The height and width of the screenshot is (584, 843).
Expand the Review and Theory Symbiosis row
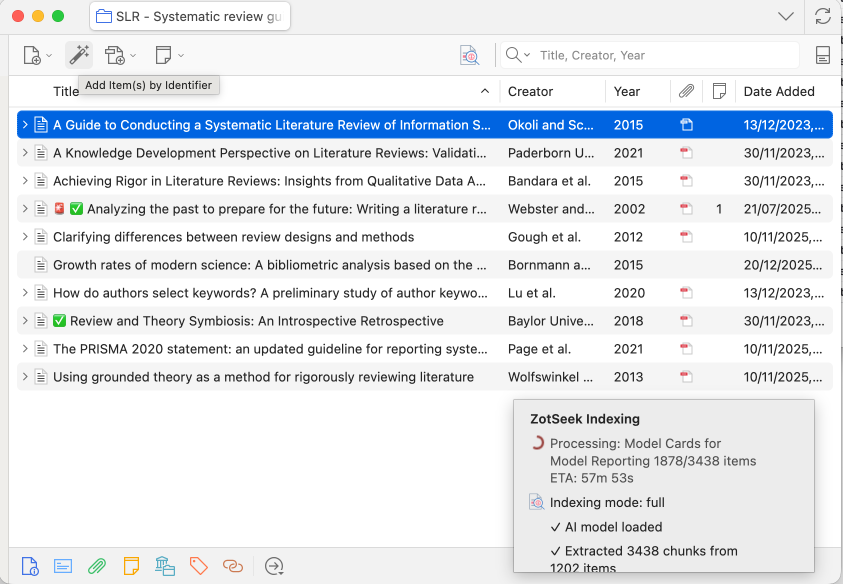(25, 321)
